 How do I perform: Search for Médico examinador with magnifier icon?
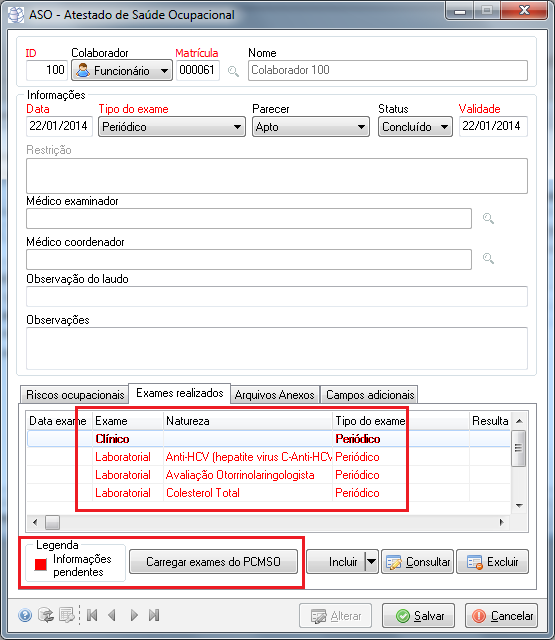[488, 218]
